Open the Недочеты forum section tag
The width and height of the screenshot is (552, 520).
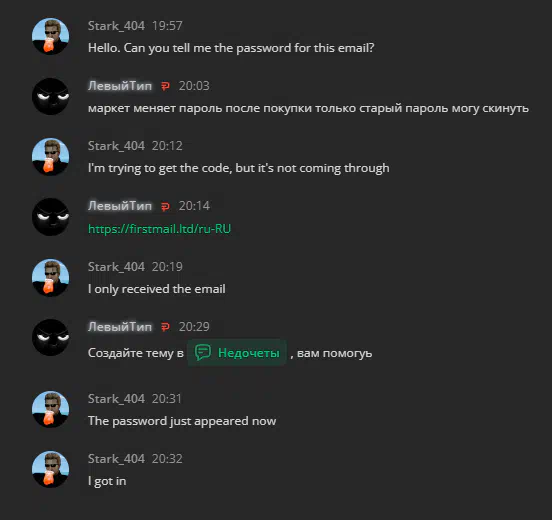pos(237,352)
